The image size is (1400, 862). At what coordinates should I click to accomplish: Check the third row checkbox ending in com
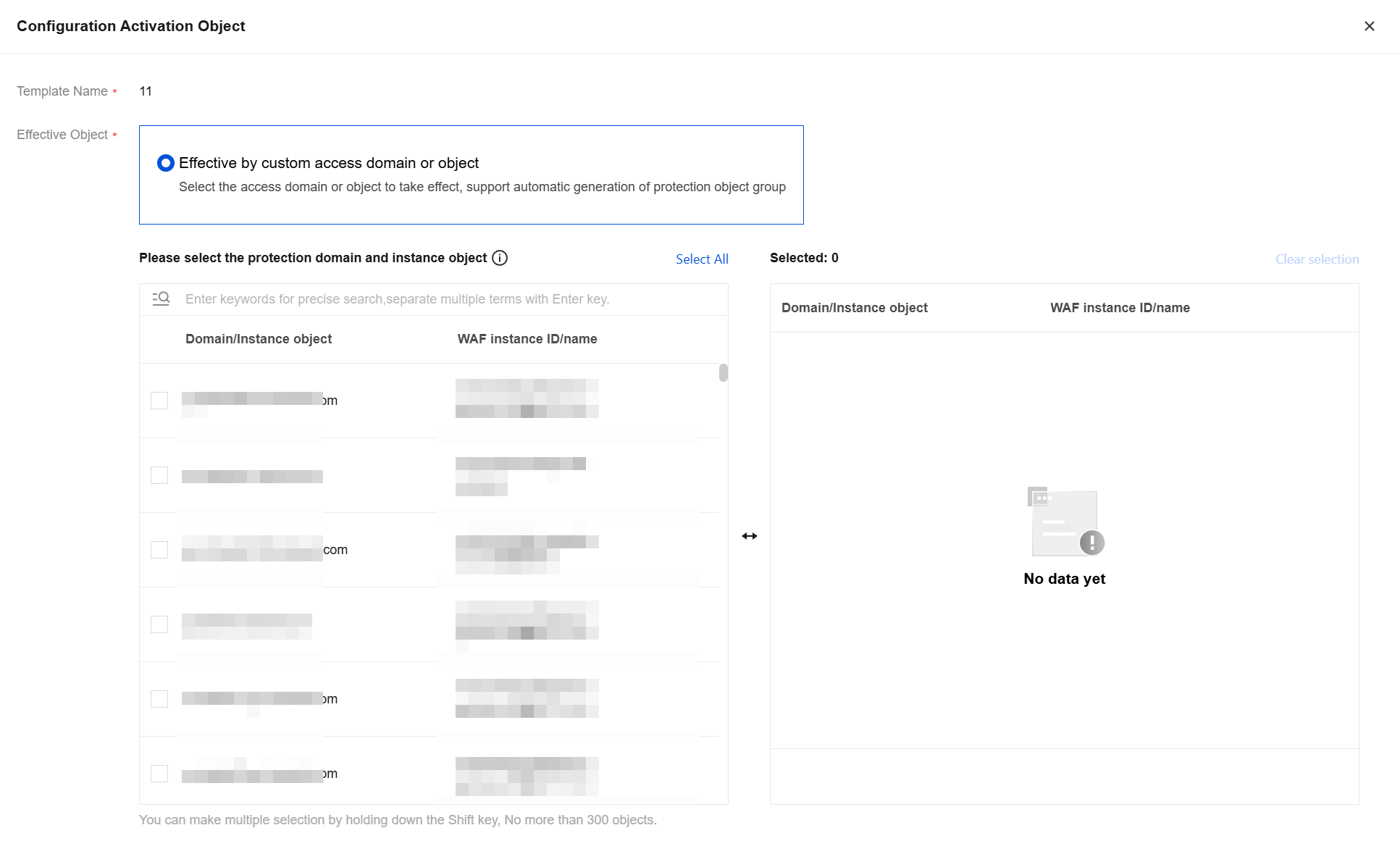click(159, 550)
